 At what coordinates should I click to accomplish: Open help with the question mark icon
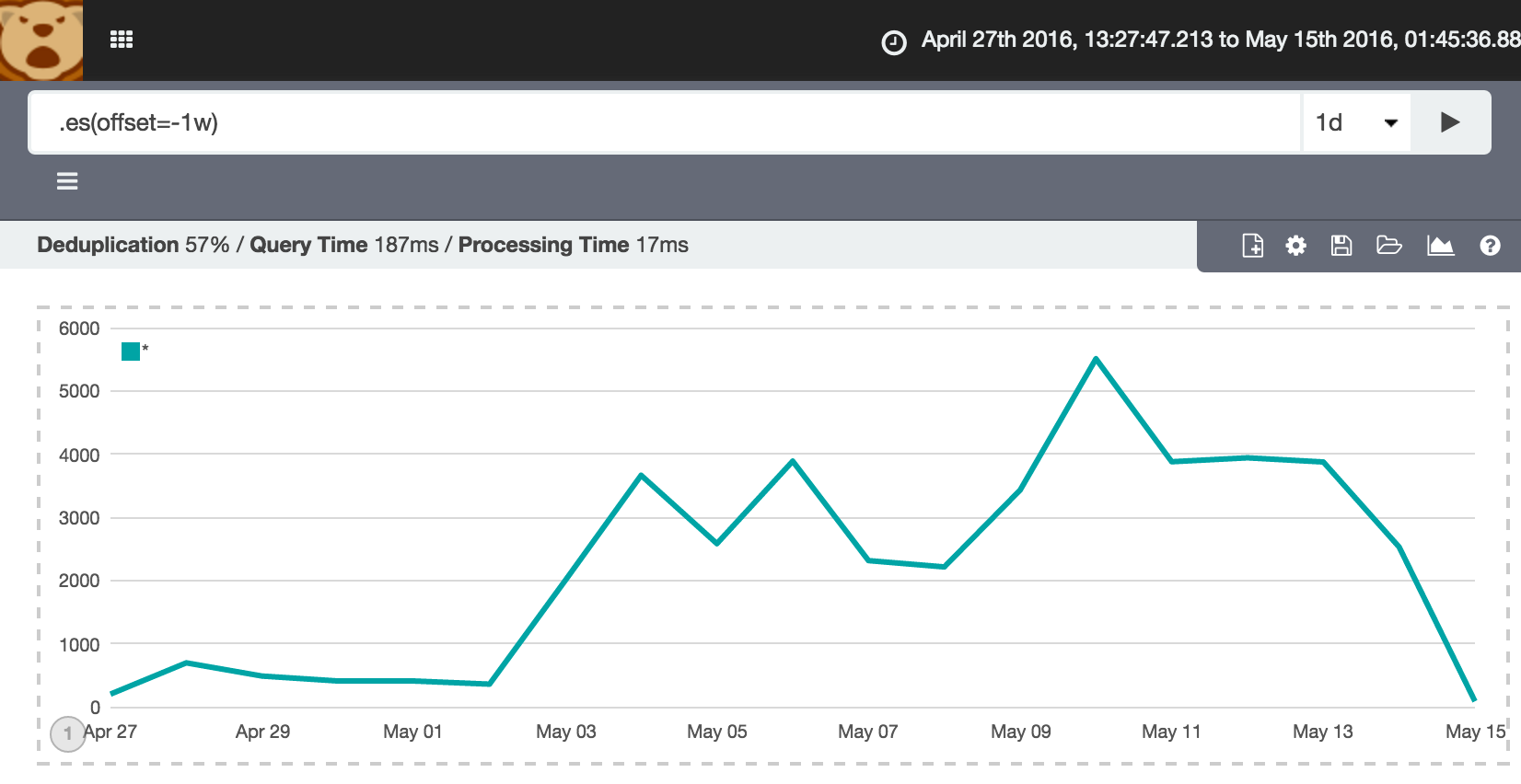point(1490,246)
